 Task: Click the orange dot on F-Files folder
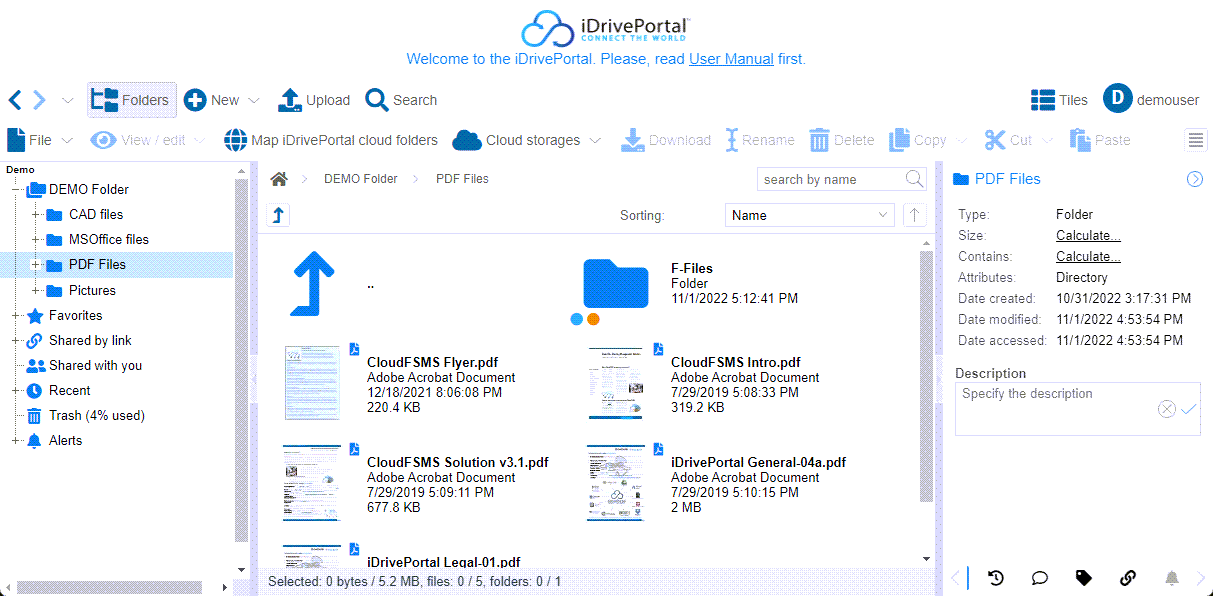point(593,319)
